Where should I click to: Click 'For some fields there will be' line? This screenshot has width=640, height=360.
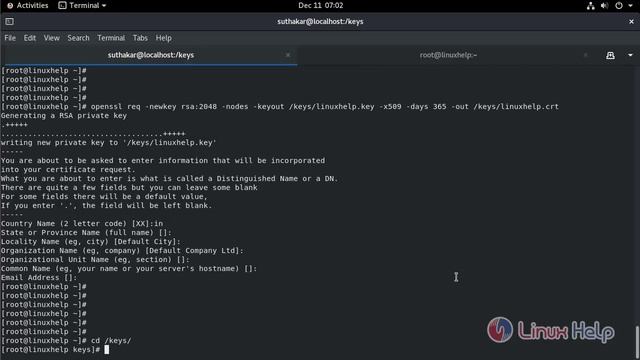point(104,197)
